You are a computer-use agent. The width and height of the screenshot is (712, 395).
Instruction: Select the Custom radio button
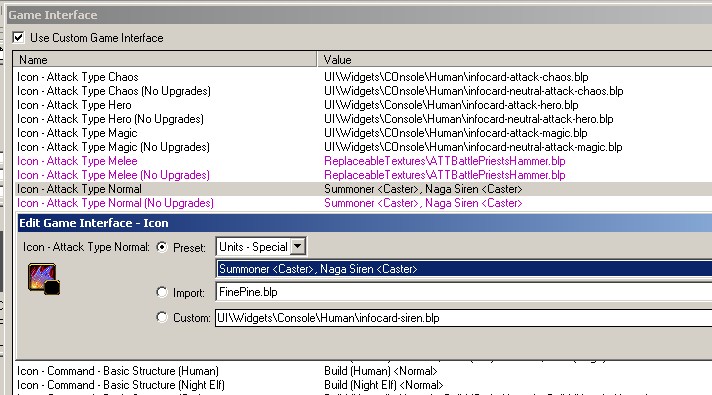click(x=162, y=317)
